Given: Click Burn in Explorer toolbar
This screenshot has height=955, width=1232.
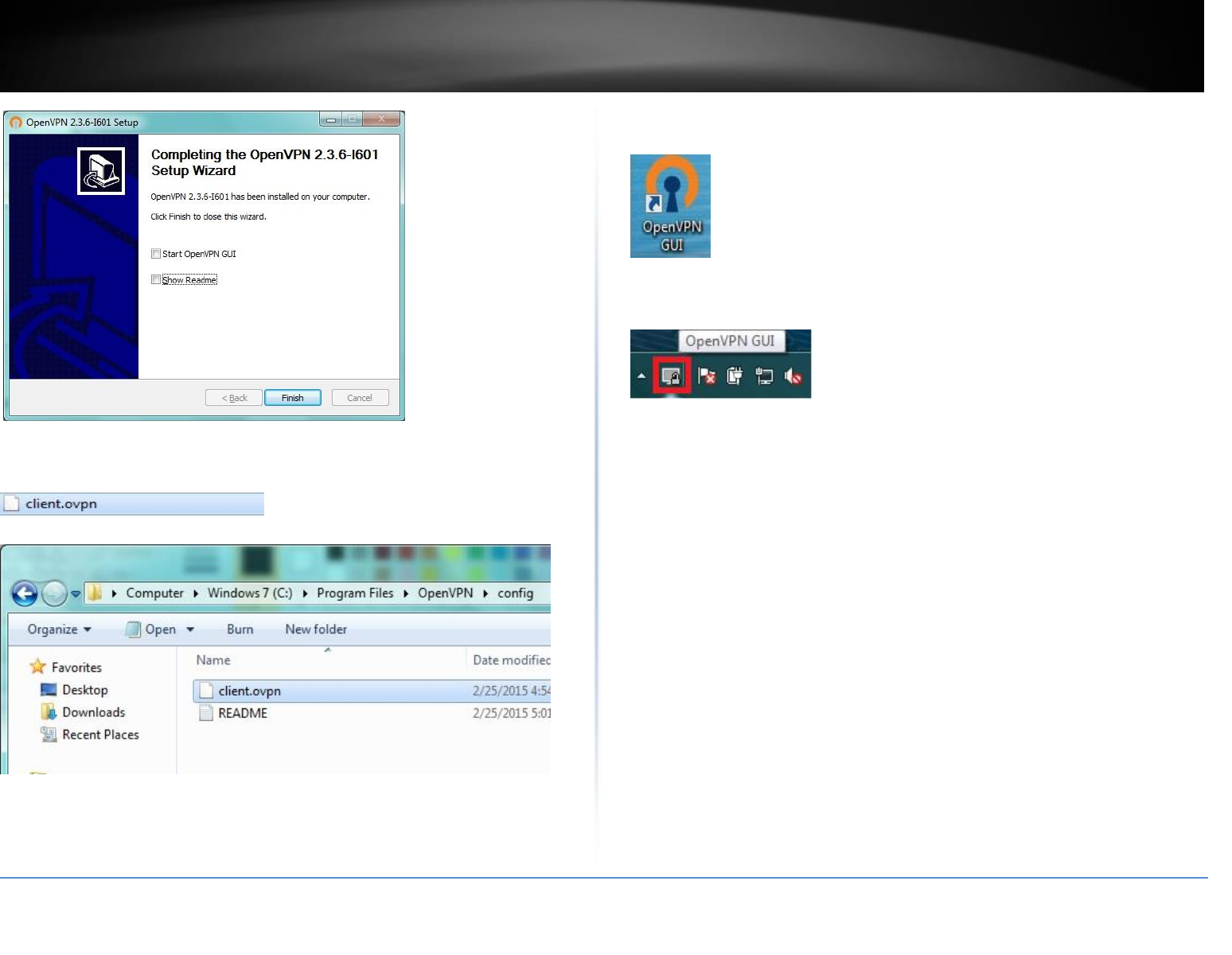Looking at the screenshot, I should click(x=240, y=630).
